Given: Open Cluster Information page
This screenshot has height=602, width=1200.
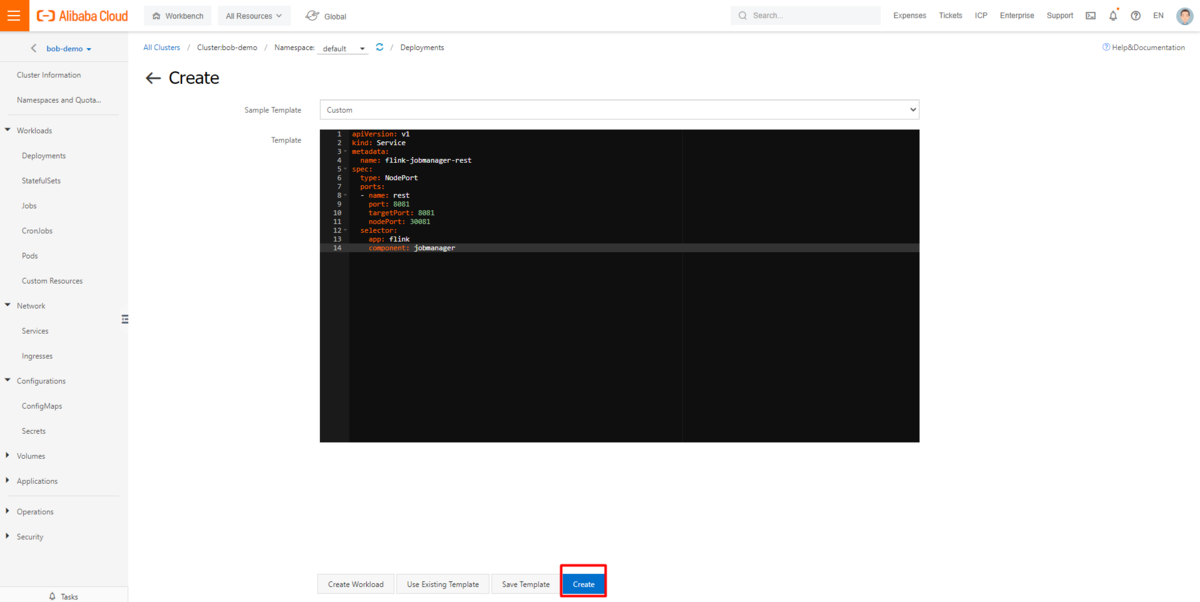Looking at the screenshot, I should point(49,75).
